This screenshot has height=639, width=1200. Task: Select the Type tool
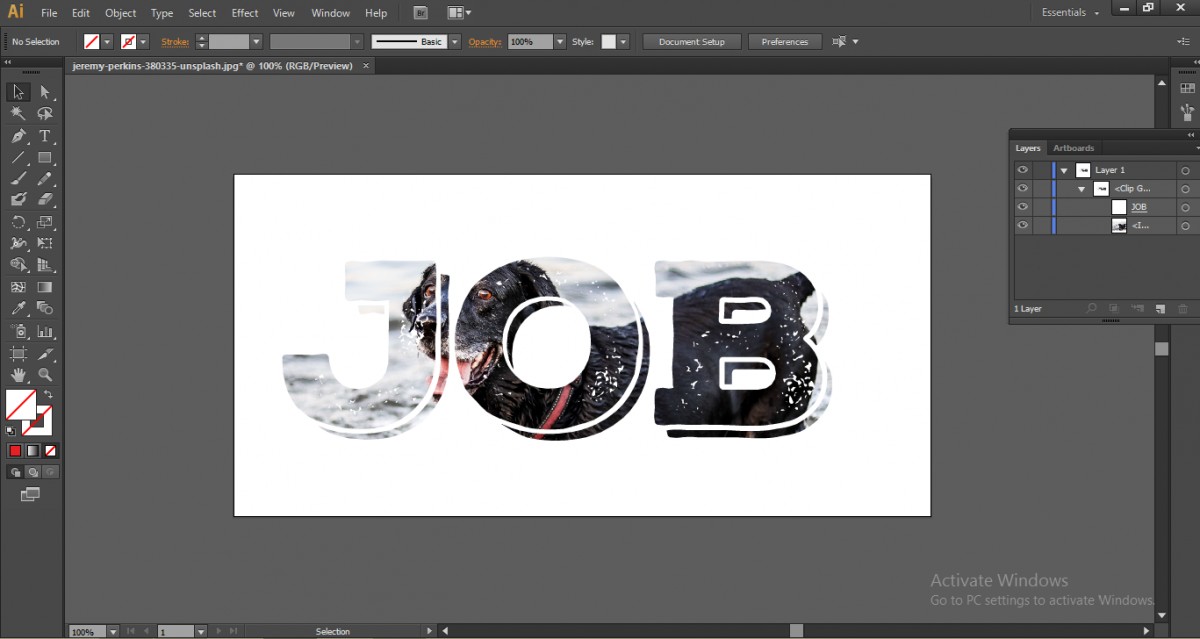pyautogui.click(x=46, y=136)
